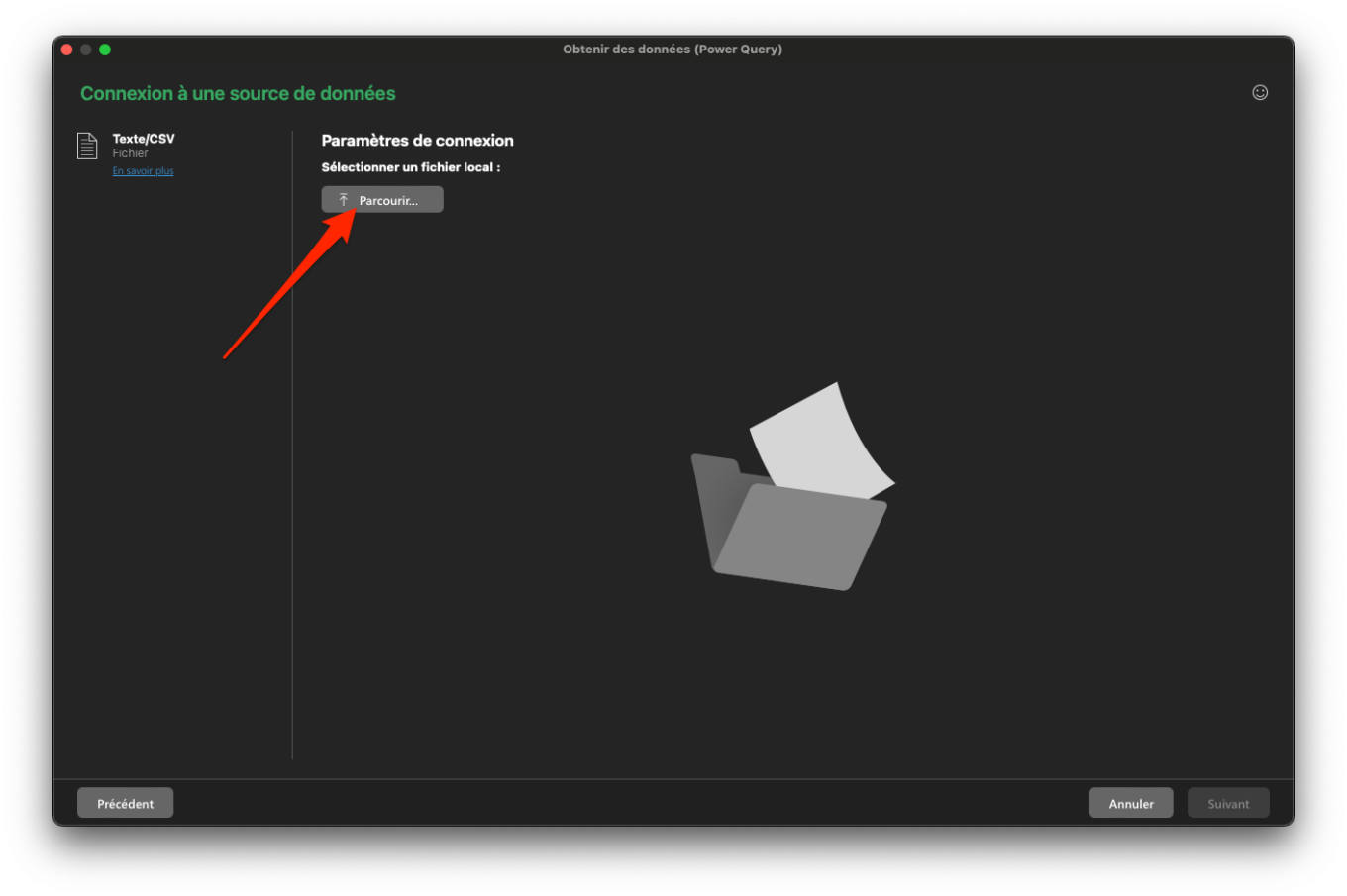This screenshot has width=1347, height=896.
Task: Click the Sélectionner un fichier local label
Action: [410, 167]
